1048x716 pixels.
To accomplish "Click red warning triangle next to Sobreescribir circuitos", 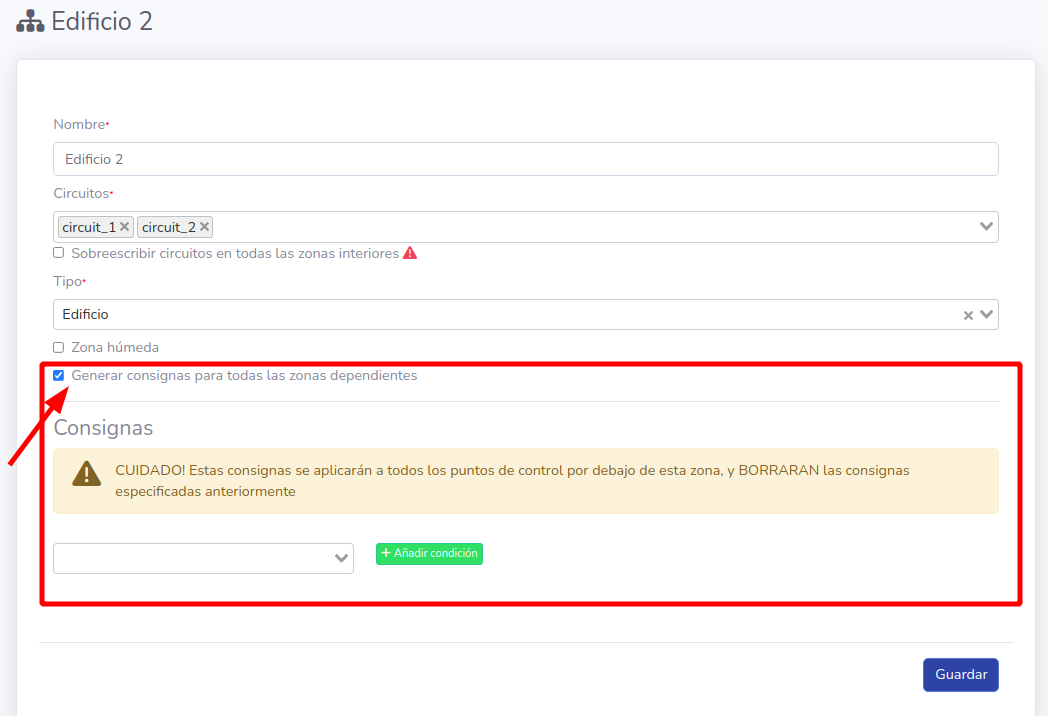I will tap(410, 254).
